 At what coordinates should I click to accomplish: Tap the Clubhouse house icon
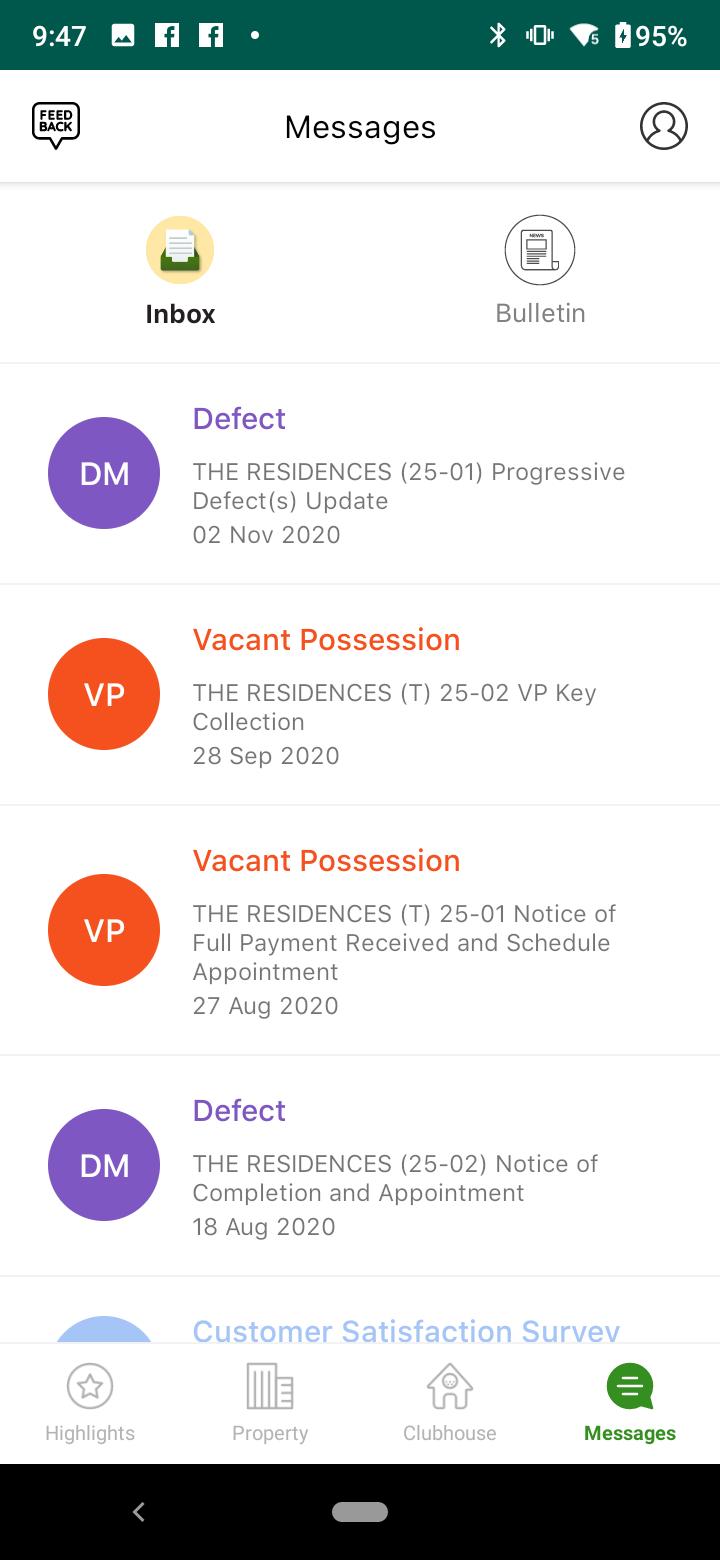[450, 1386]
